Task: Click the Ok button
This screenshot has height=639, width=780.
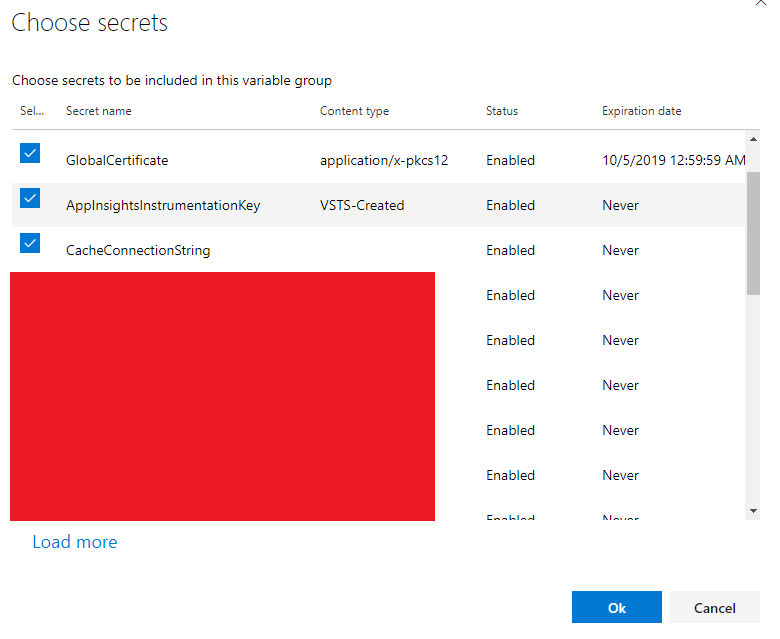Action: (x=616, y=607)
